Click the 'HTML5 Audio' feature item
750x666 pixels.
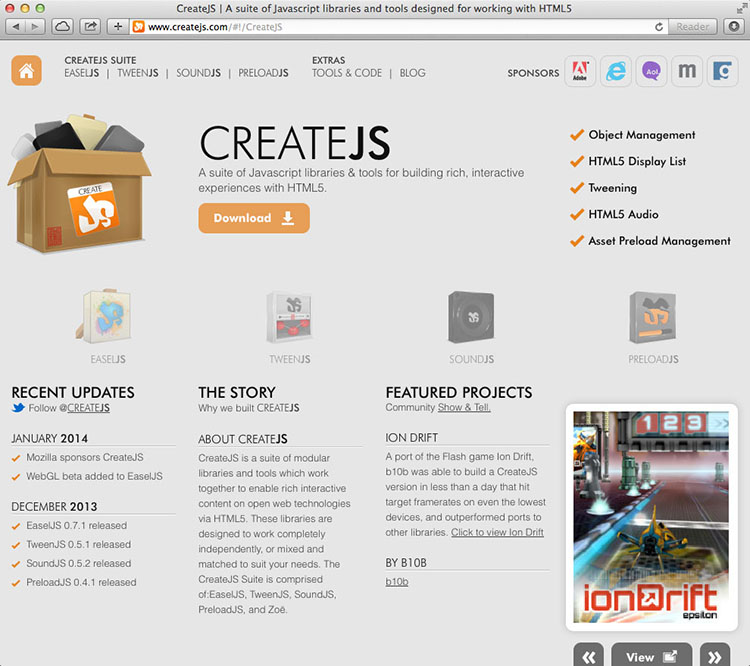623,214
